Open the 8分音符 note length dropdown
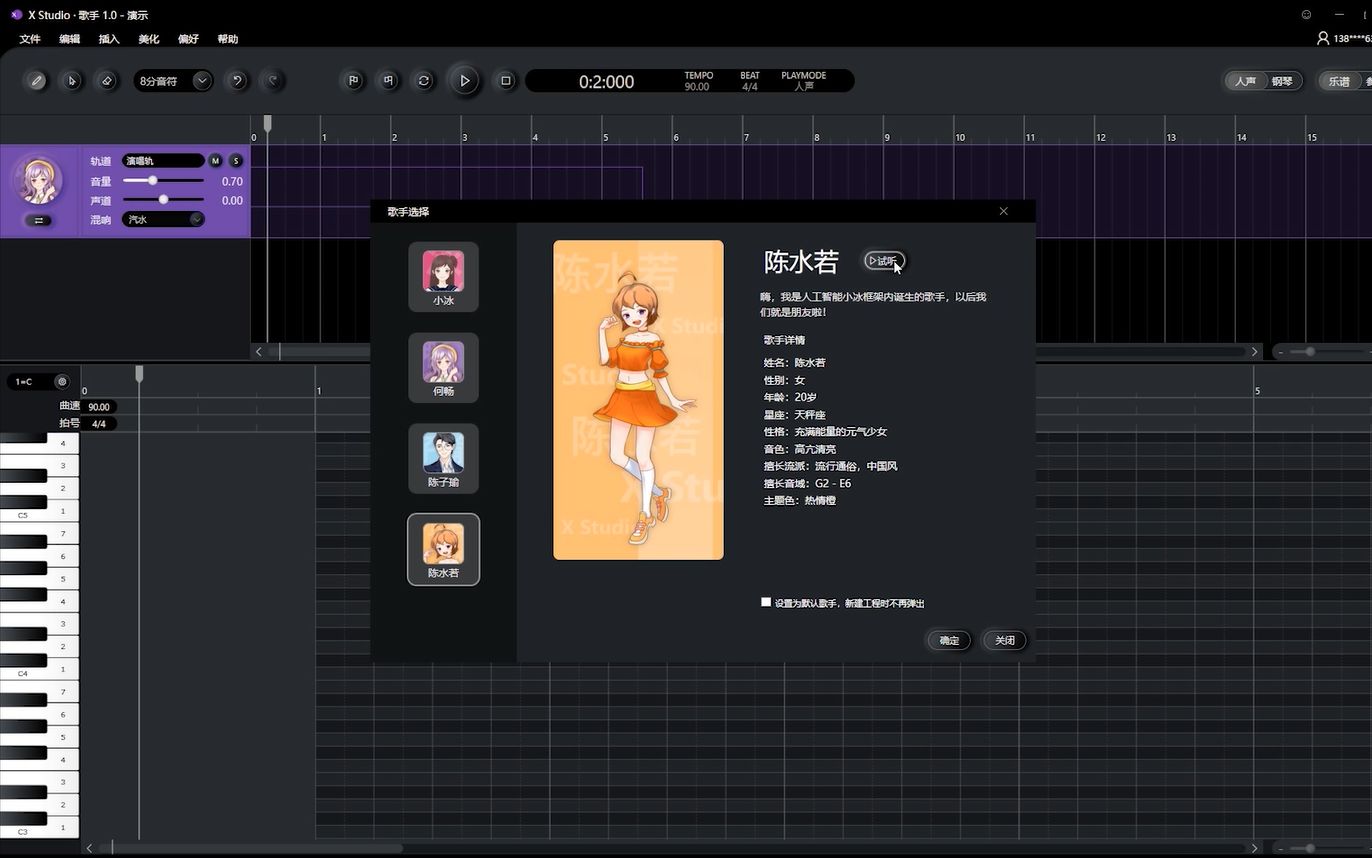The image size is (1372, 858). (173, 81)
